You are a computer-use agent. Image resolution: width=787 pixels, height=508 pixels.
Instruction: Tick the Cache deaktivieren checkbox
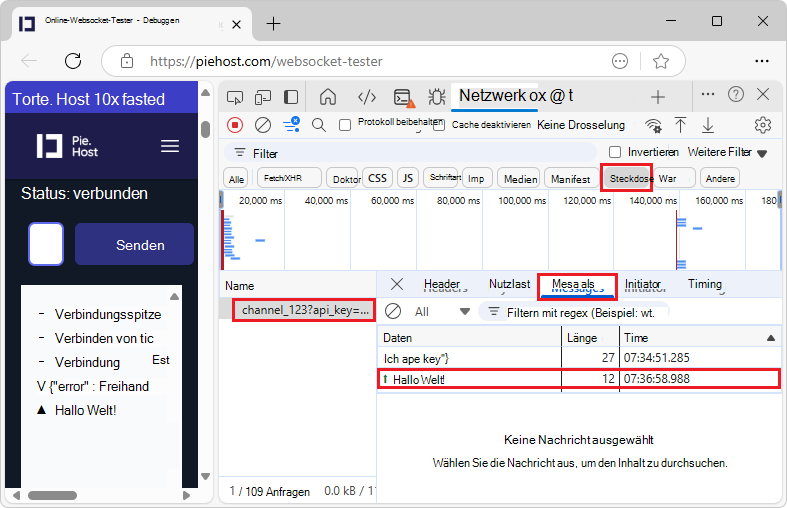pyautogui.click(x=439, y=125)
